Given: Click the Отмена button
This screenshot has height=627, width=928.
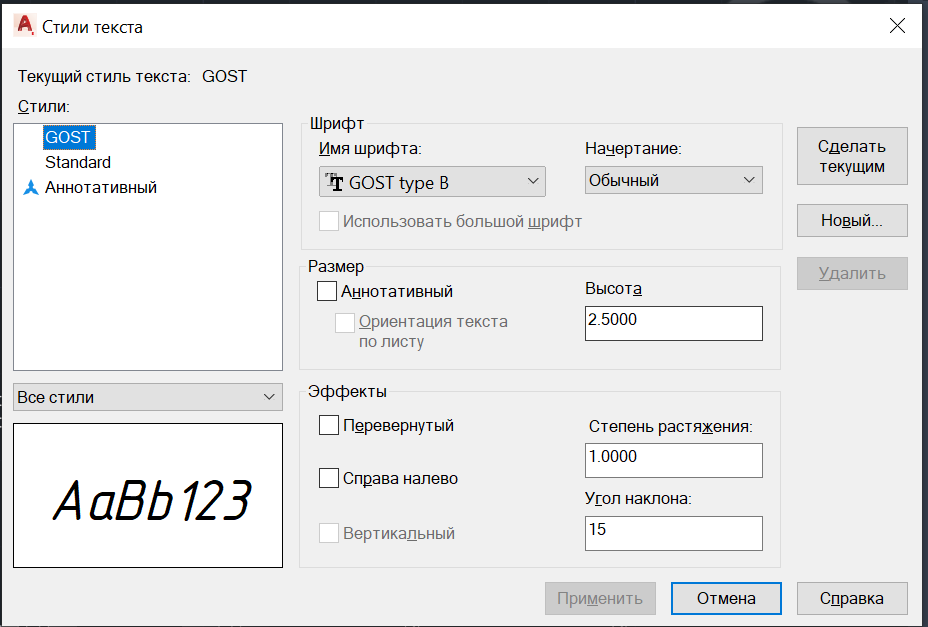Looking at the screenshot, I should pyautogui.click(x=726, y=599).
